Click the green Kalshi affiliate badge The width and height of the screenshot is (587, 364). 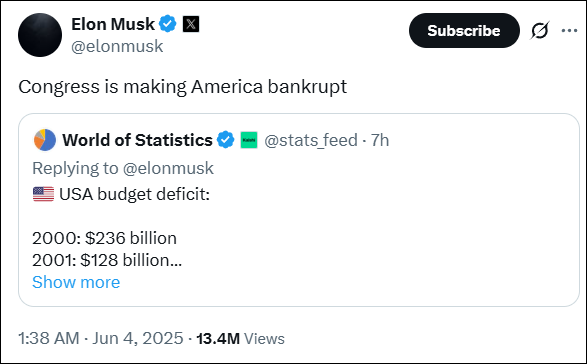tap(249, 140)
